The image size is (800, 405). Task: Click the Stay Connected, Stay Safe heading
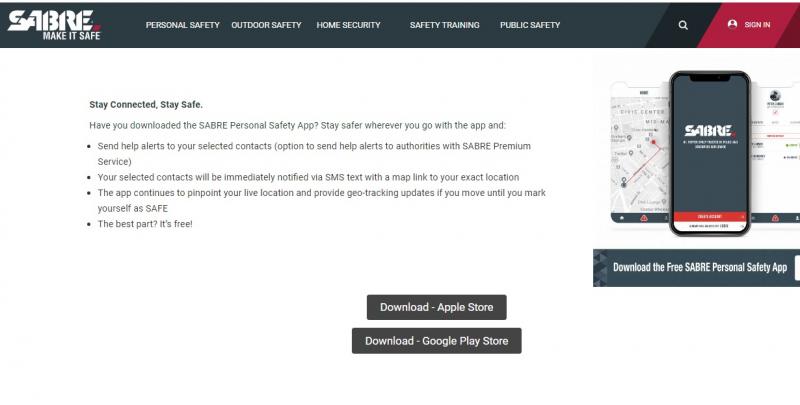[146, 105]
